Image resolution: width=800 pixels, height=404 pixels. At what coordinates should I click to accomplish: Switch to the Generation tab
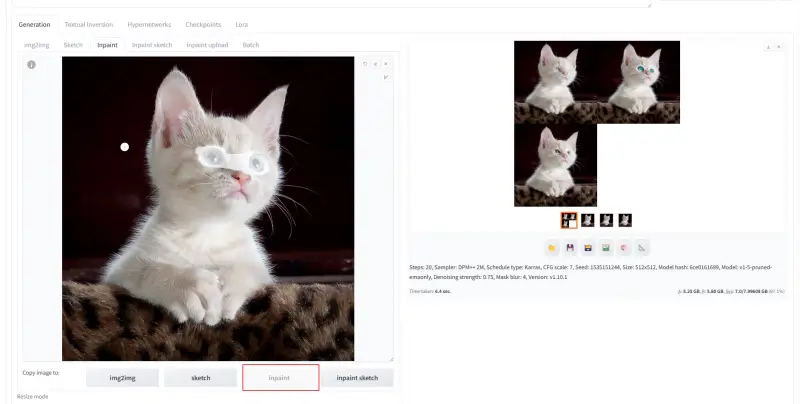point(35,24)
